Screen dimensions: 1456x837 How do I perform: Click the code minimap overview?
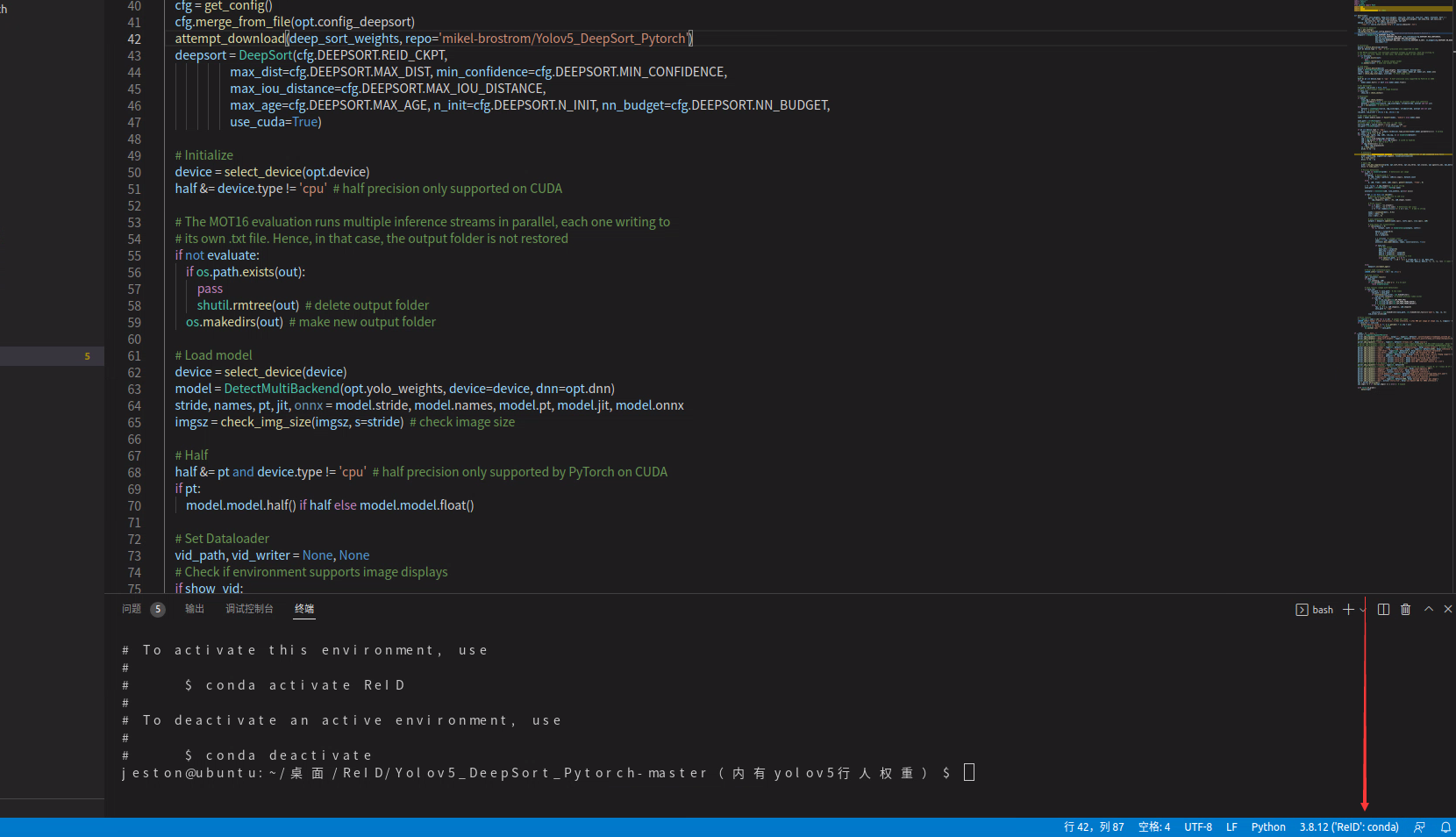[x=1403, y=197]
